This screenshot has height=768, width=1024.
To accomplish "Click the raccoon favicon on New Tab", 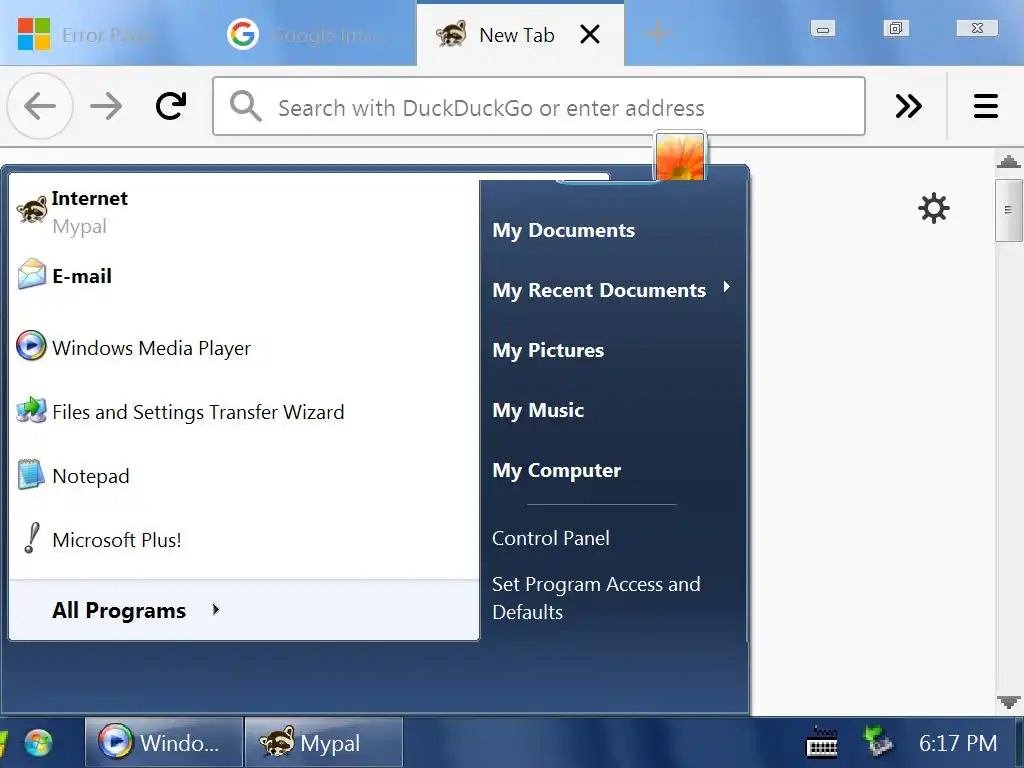I will coord(451,34).
